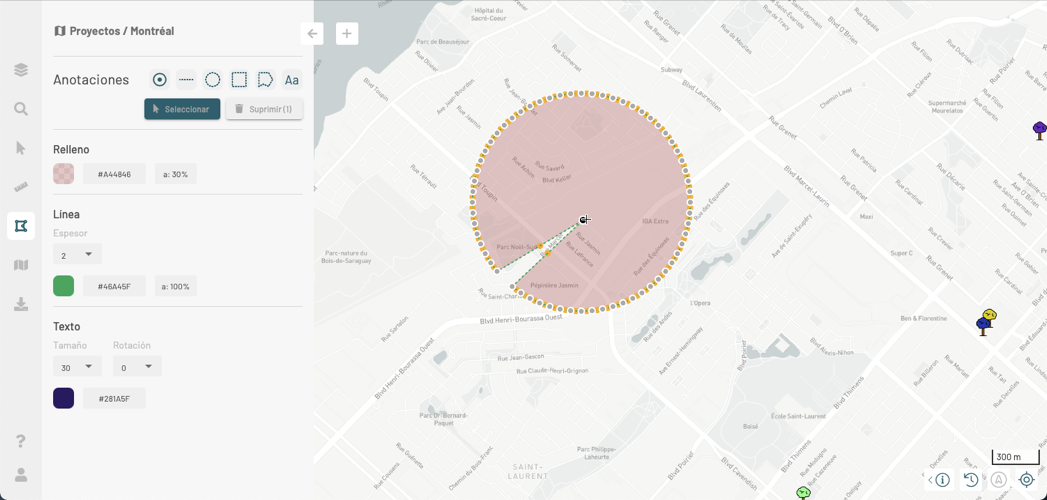Switch to the basemap tab in sidebar

pyautogui.click(x=21, y=265)
